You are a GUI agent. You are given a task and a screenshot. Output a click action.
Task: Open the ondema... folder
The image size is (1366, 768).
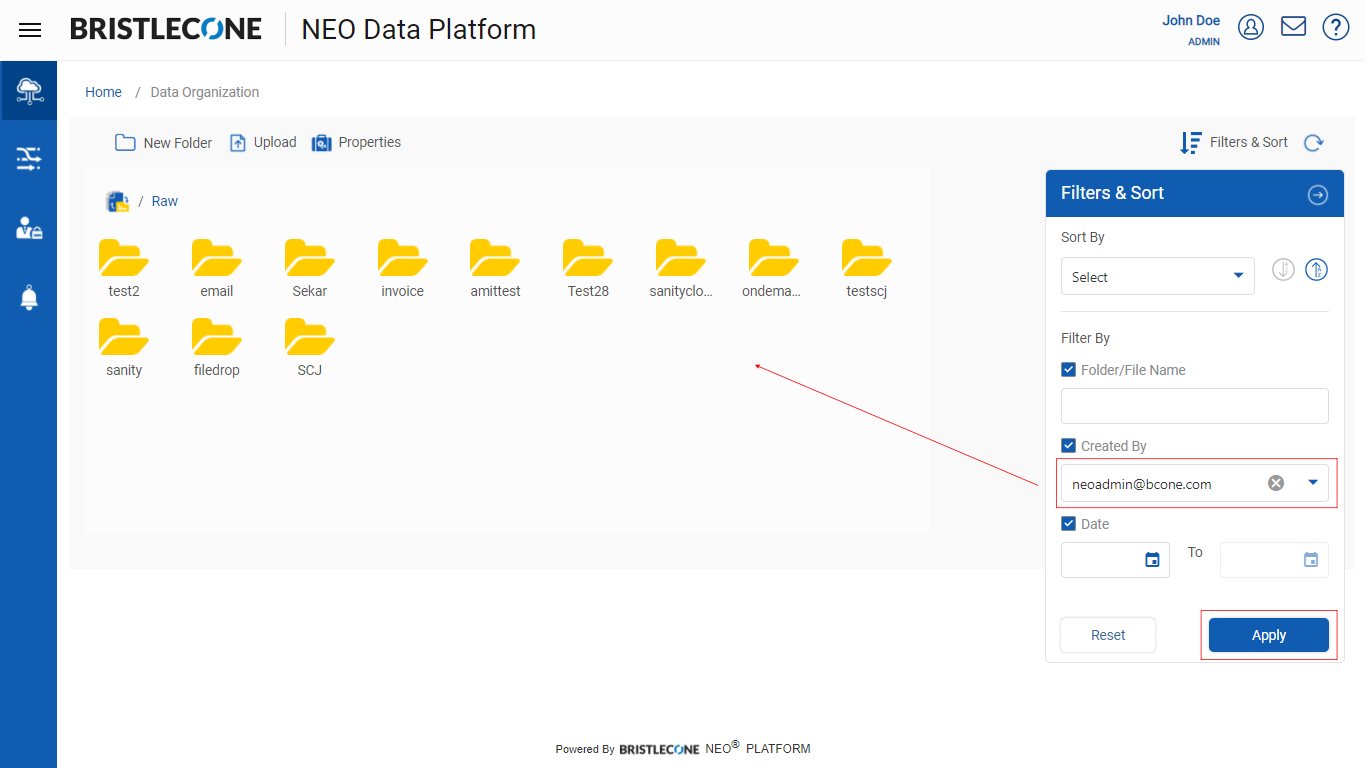coord(773,269)
